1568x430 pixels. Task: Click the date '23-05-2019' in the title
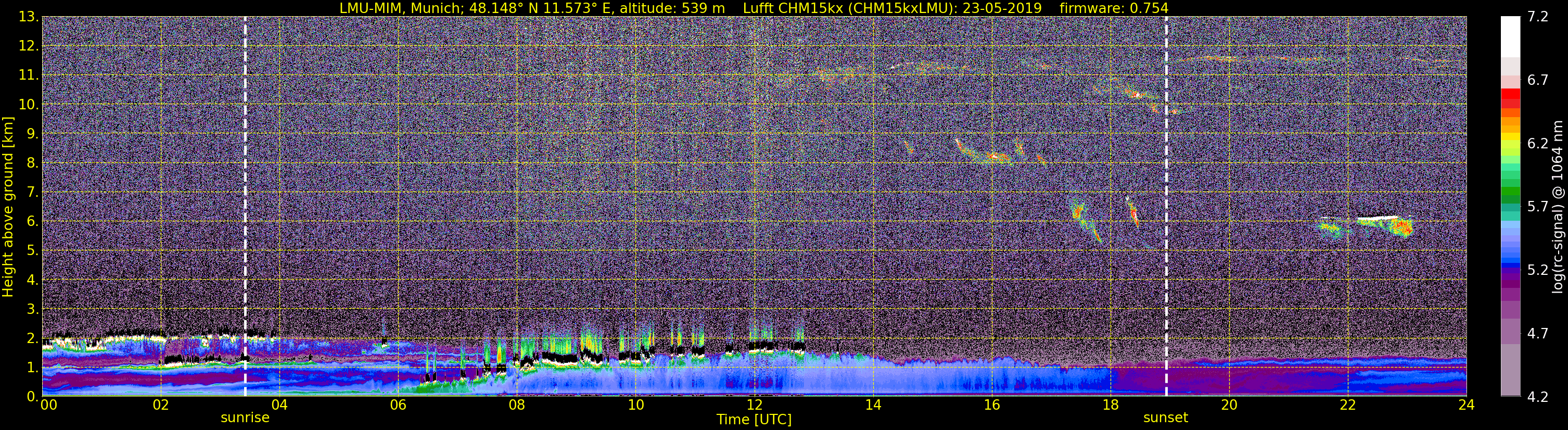(1002, 8)
